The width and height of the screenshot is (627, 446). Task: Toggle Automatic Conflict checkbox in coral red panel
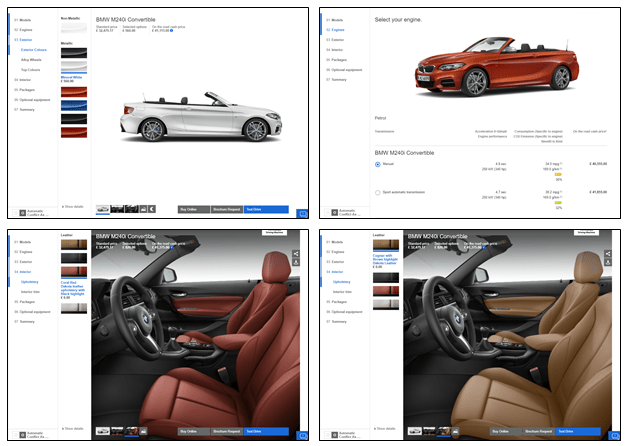pos(15,435)
